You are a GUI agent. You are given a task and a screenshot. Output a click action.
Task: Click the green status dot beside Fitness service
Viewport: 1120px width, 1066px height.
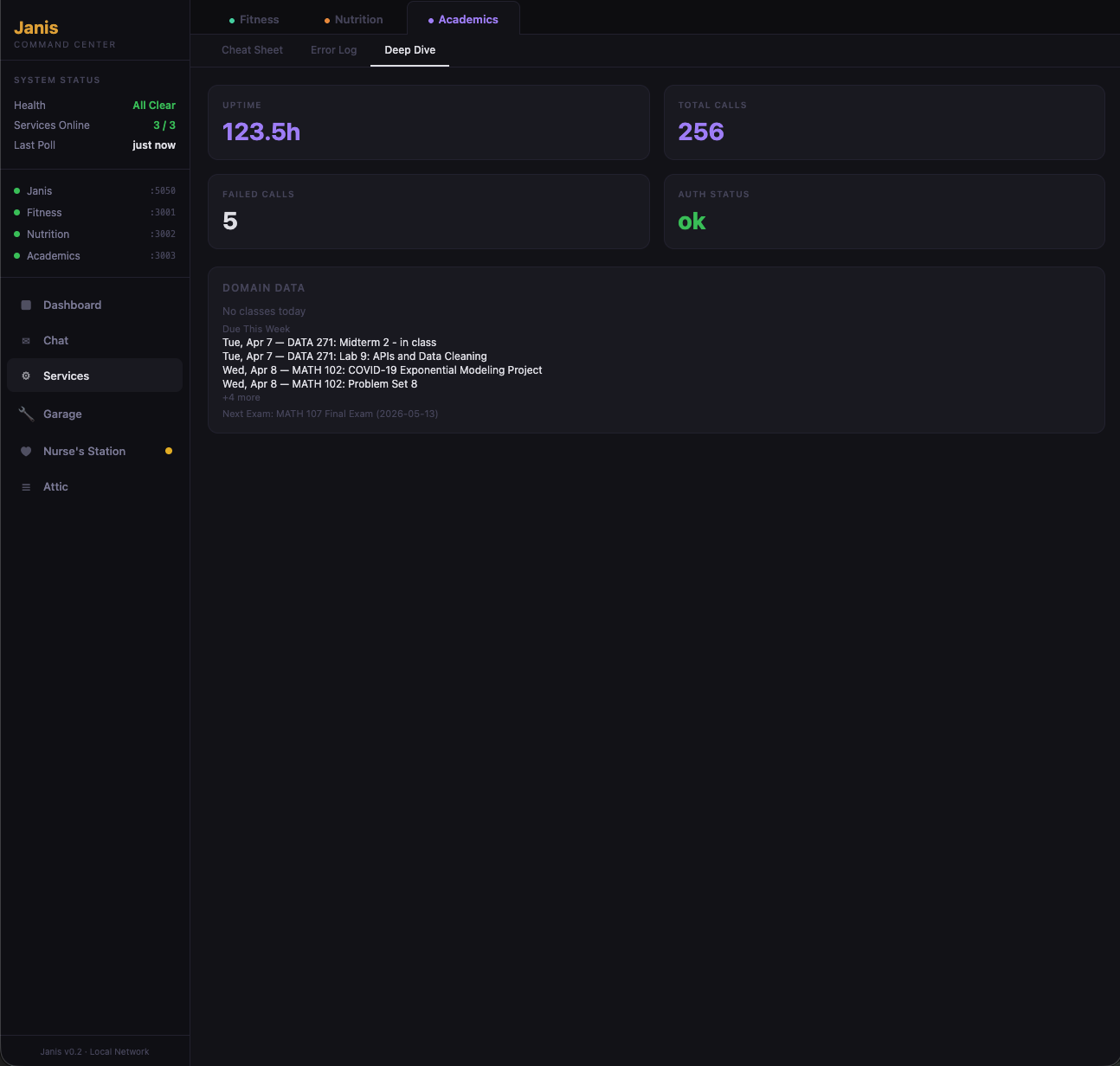17,213
